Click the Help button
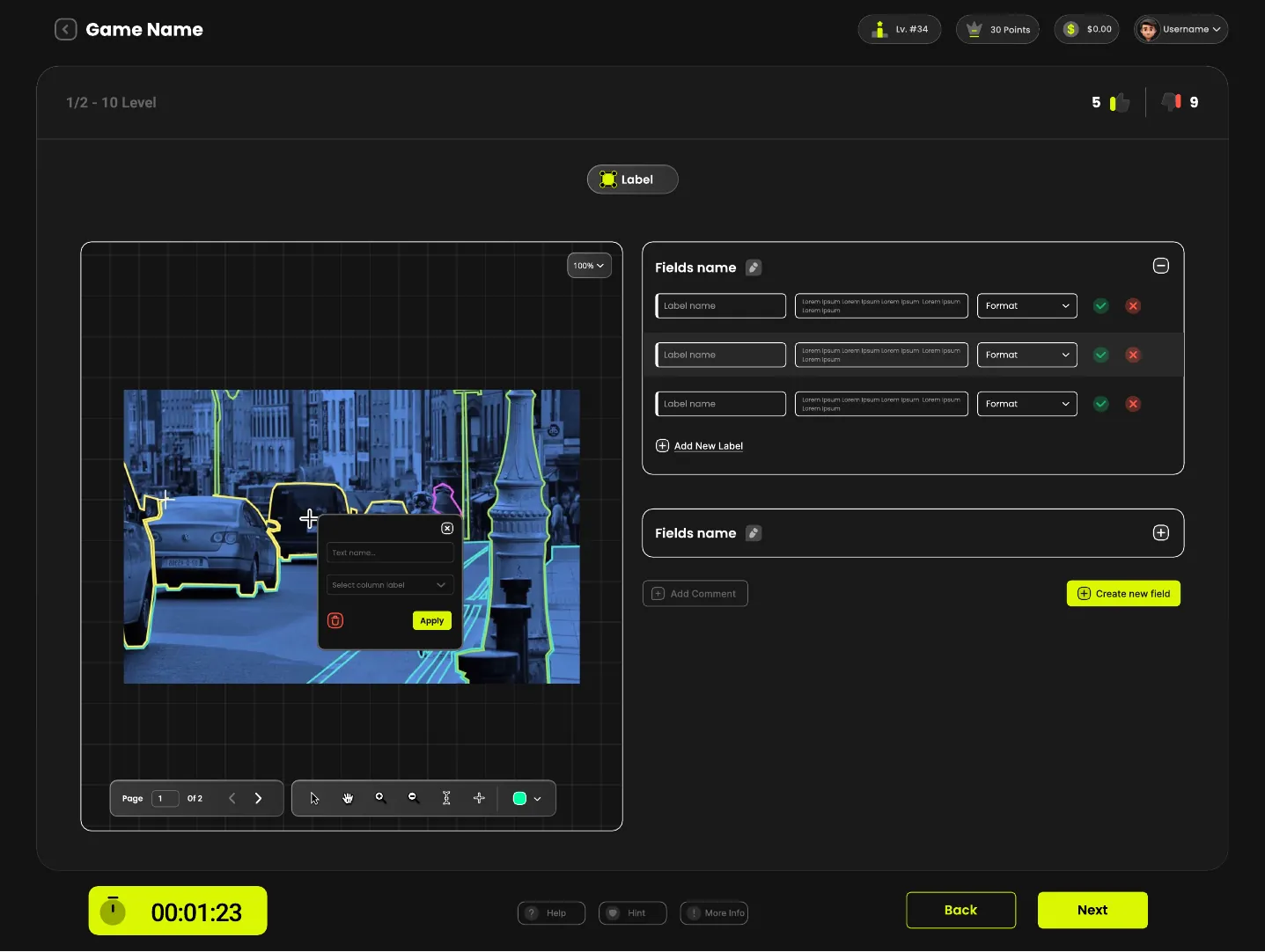The image size is (1265, 952). click(551, 913)
